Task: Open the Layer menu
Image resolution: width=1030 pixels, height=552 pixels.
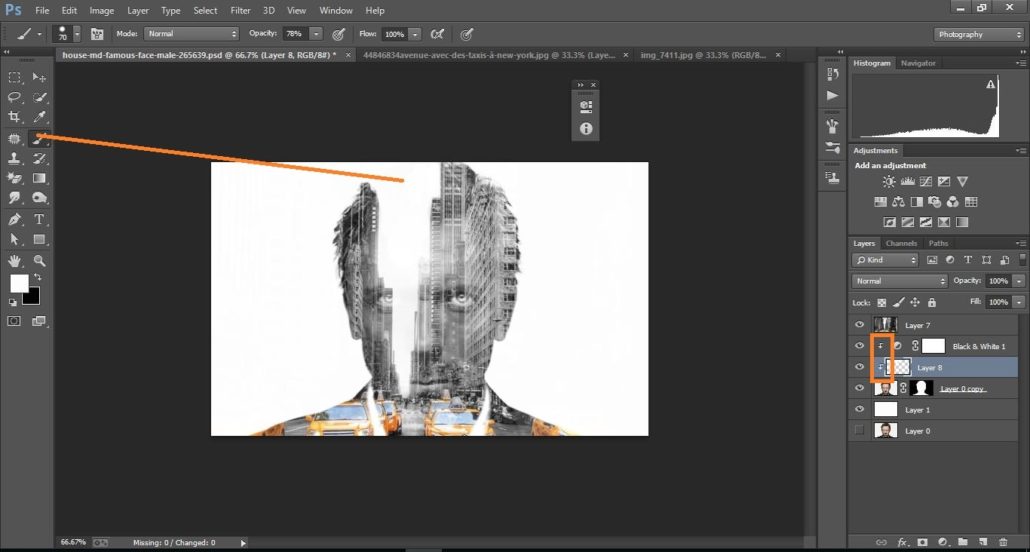Action: click(138, 11)
